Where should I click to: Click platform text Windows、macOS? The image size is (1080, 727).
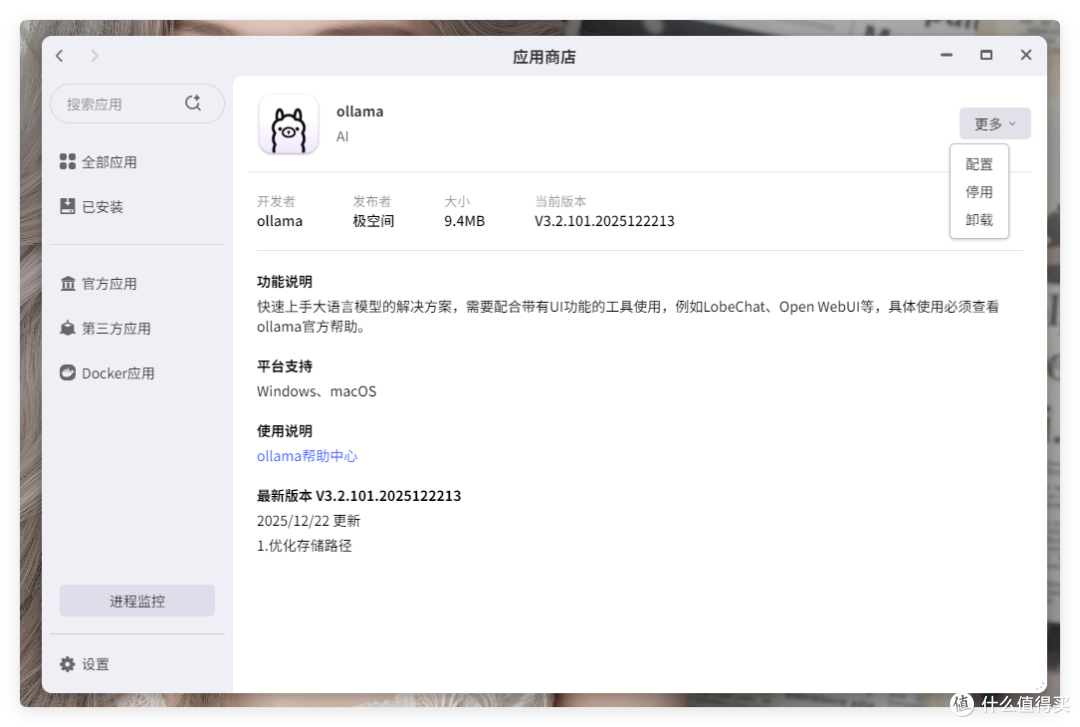tap(317, 391)
